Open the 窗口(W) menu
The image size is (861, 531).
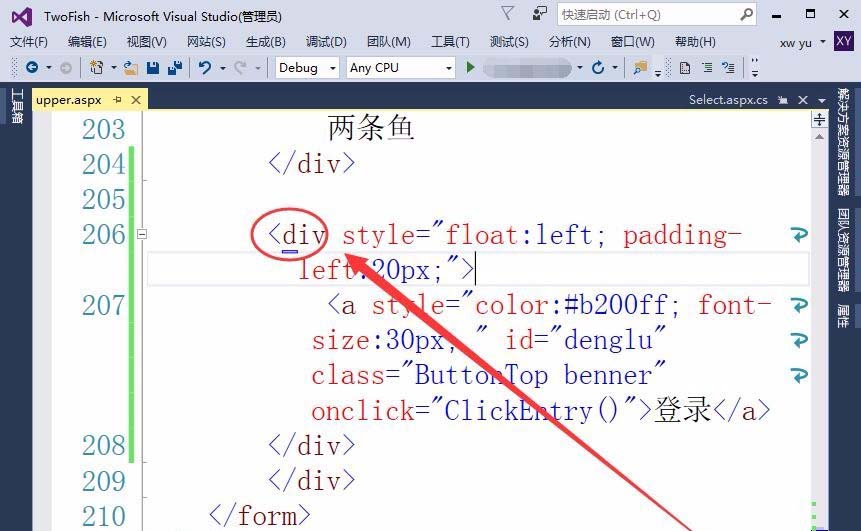[x=633, y=42]
